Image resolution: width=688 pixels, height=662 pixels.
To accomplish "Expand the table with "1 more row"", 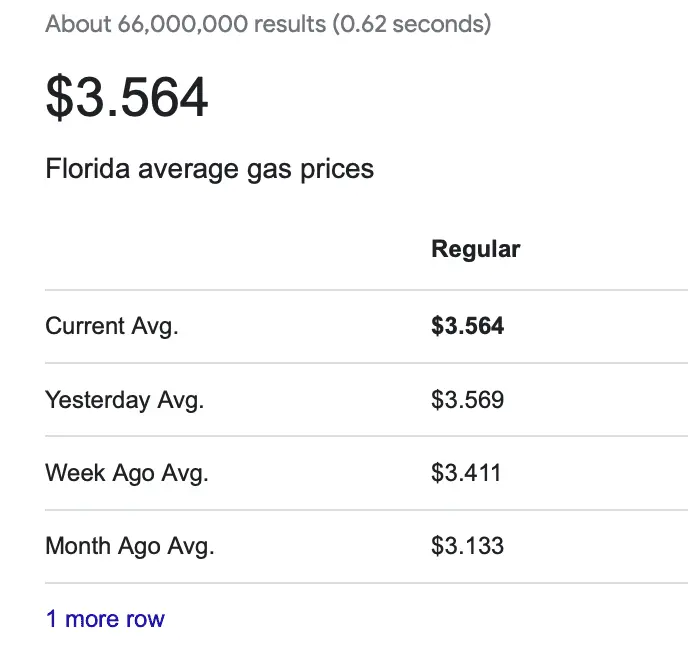I will click(x=105, y=619).
